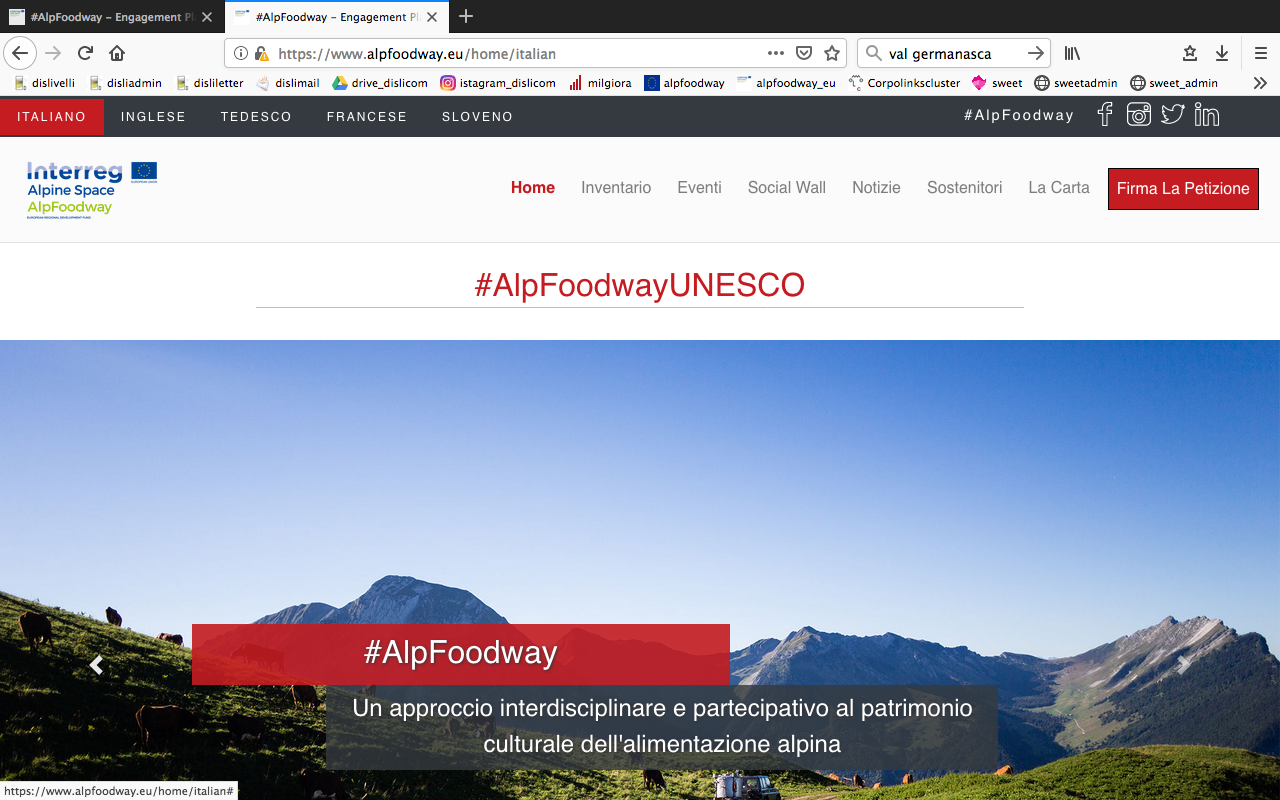
Task: Open AlpFoodway Twitter profile
Action: (1173, 114)
